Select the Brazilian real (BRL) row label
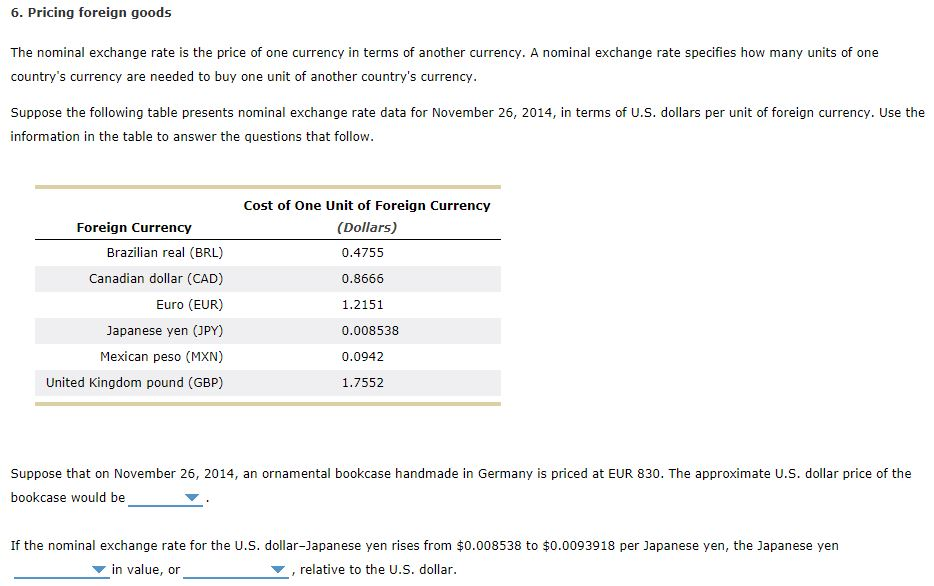934x586 pixels. pyautogui.click(x=164, y=253)
